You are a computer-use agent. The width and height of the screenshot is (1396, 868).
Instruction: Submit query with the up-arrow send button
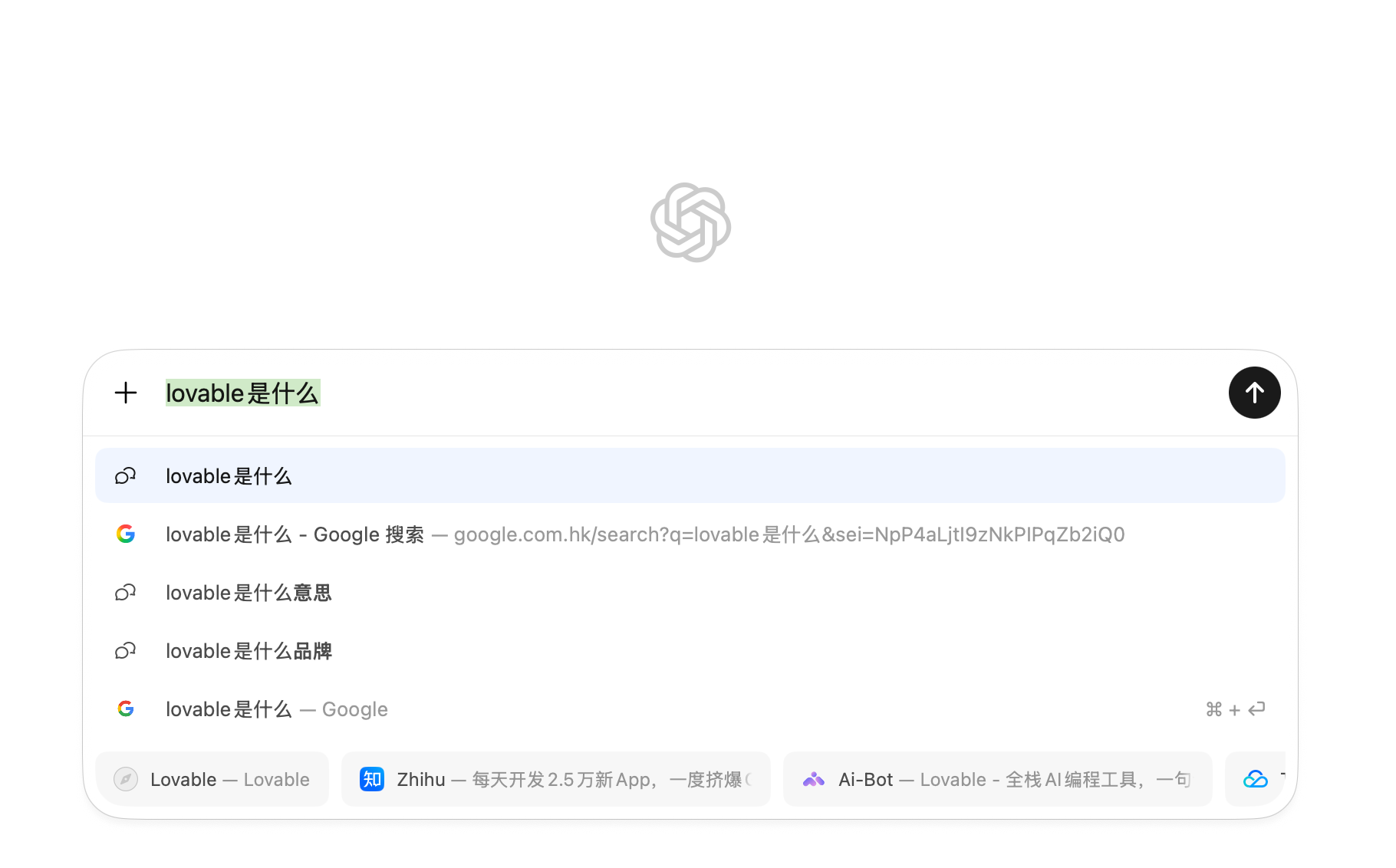click(1254, 393)
